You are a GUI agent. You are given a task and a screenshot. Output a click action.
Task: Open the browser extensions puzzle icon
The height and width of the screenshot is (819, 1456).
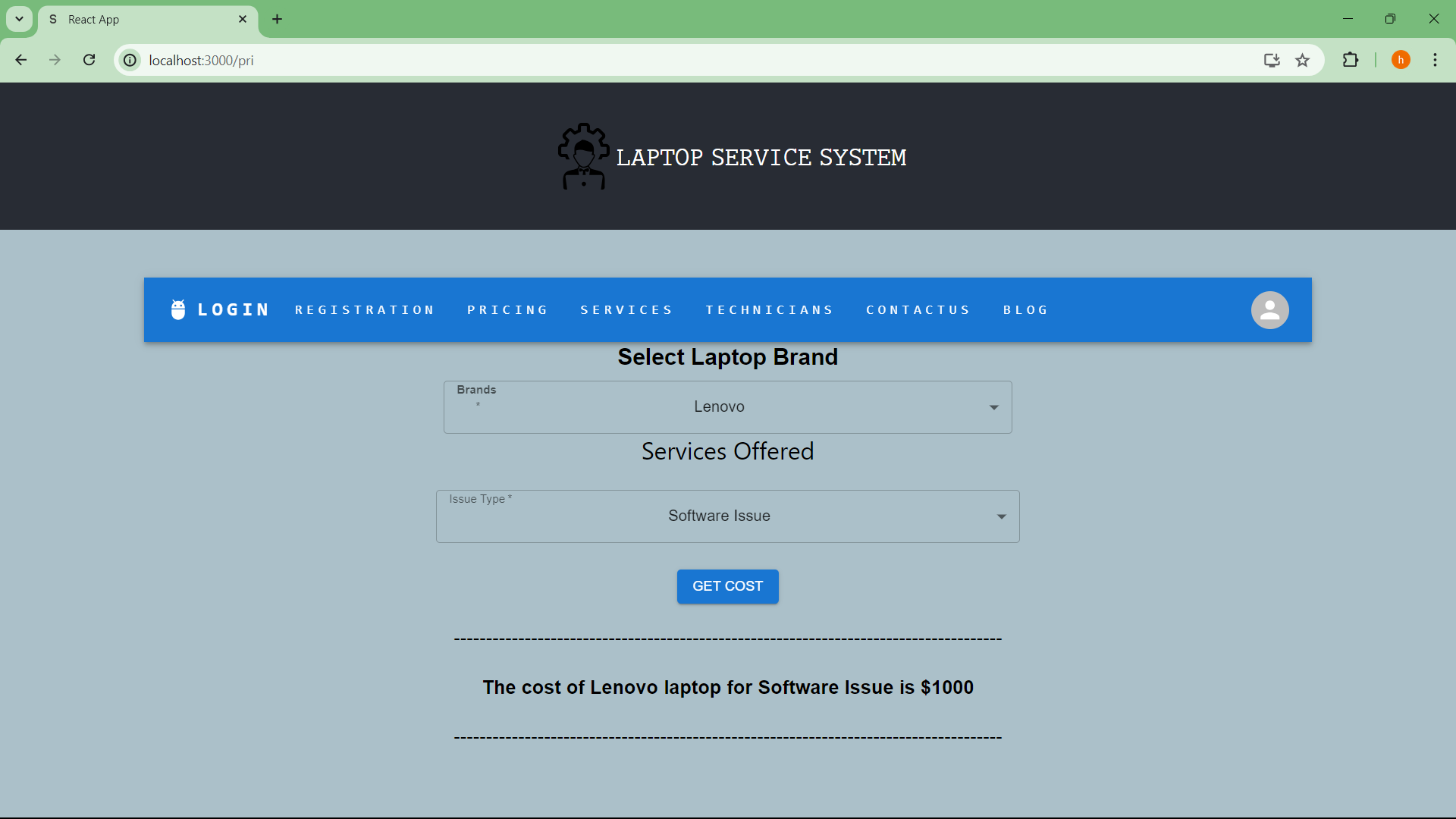(x=1350, y=60)
